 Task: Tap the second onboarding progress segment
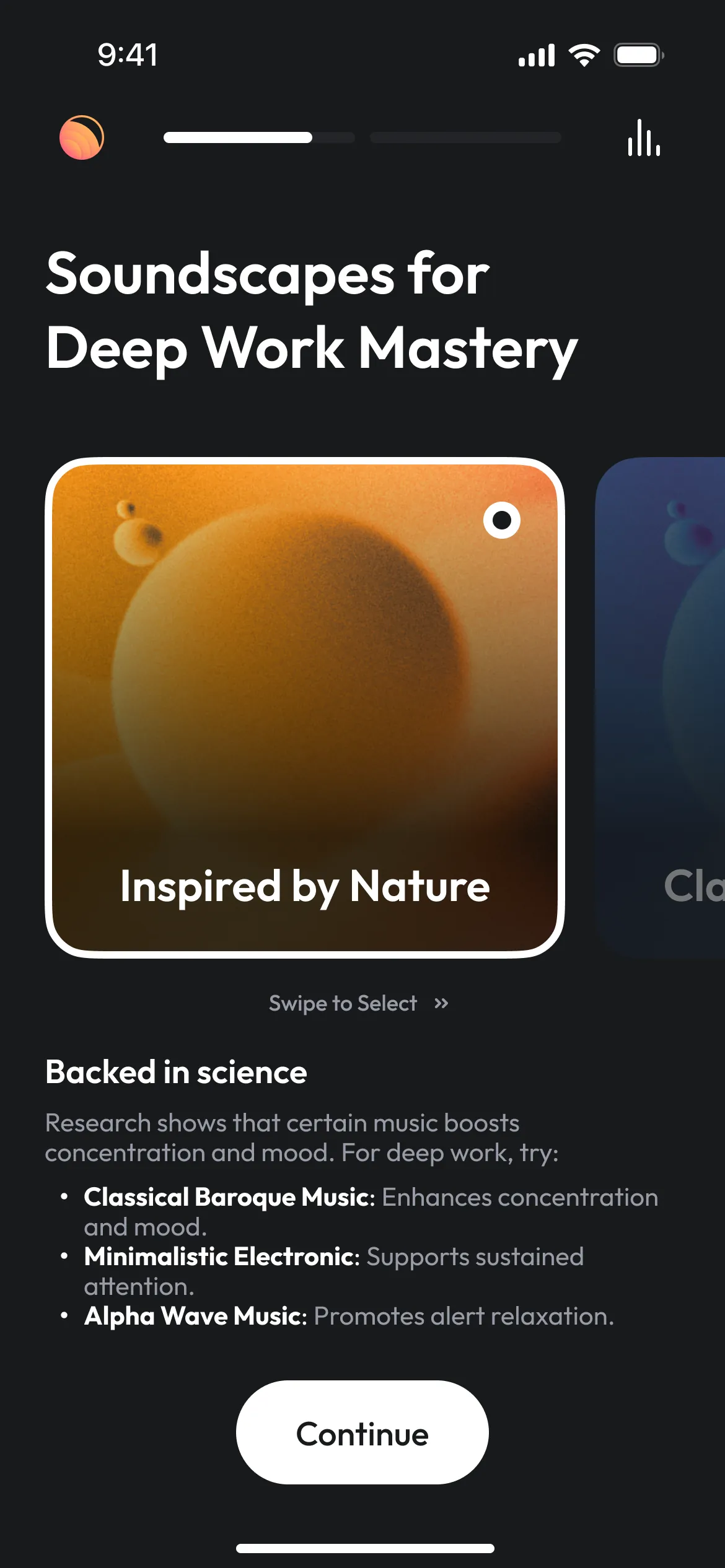tap(466, 137)
